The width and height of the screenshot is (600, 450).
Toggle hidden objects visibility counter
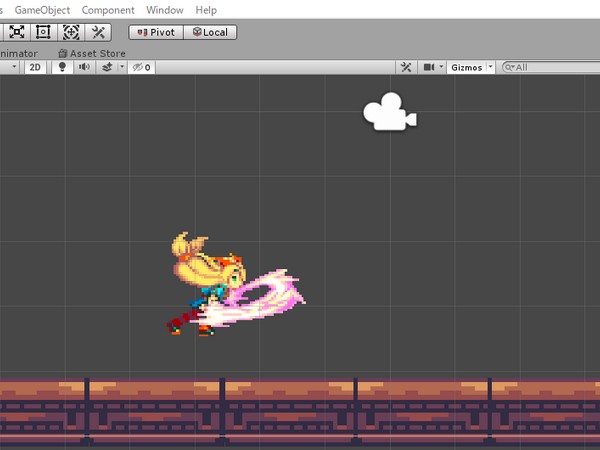click(141, 67)
